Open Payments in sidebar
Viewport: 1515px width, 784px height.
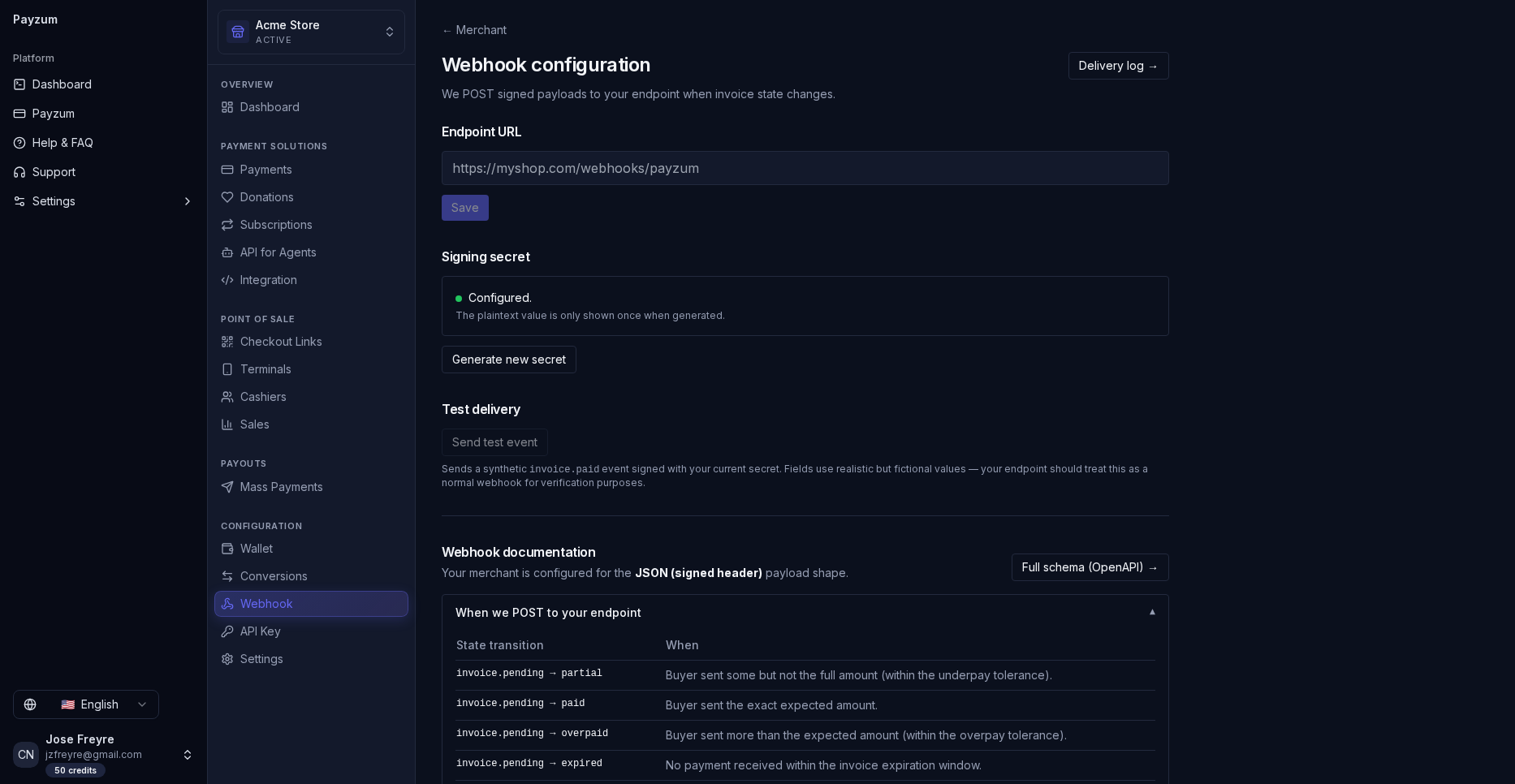click(311, 170)
